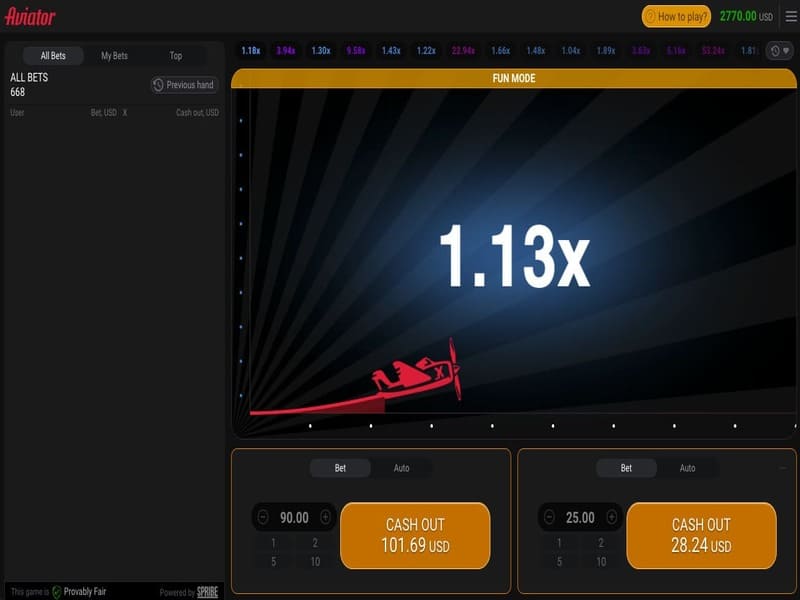Click the red airplane in the game
The width and height of the screenshot is (800, 600).
point(415,376)
